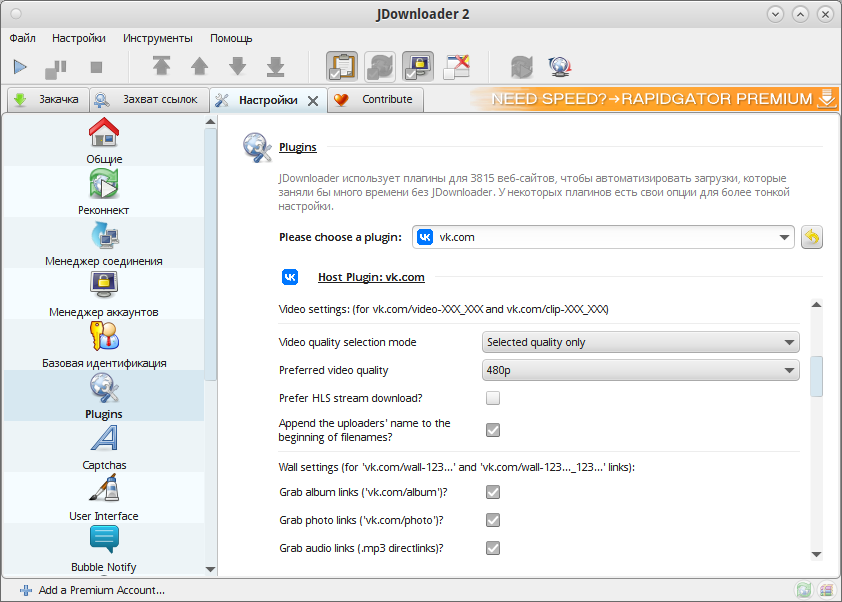Click the reset plugin settings yellow arrow button
Viewport: 842px width, 602px height.
pos(812,237)
